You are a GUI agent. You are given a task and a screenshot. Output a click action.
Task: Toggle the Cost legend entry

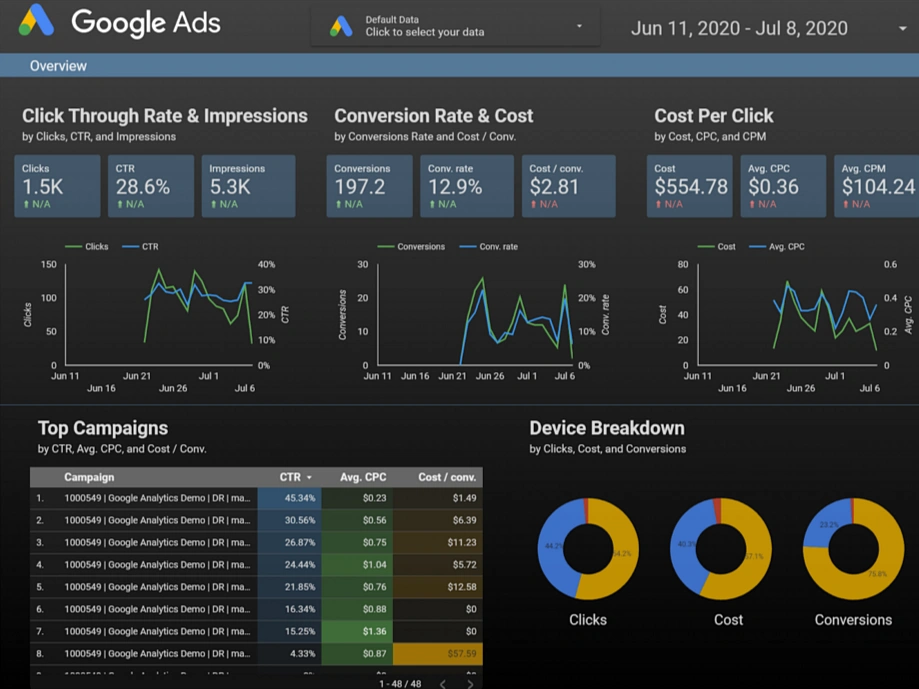pyautogui.click(x=716, y=247)
